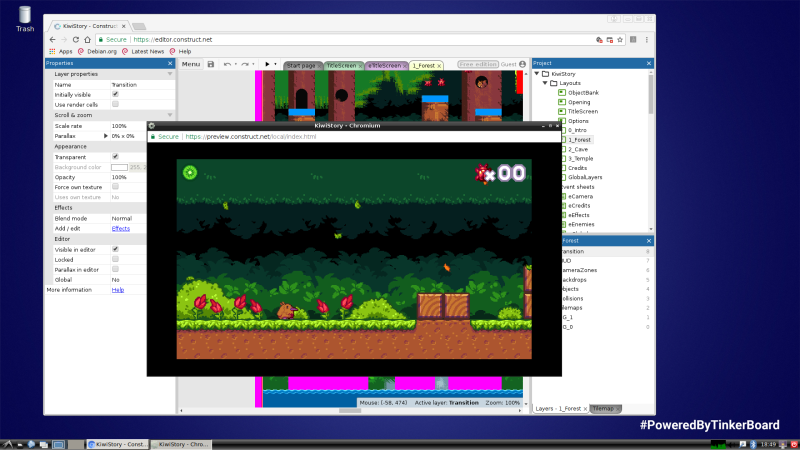Switch to the Tilemap bottom tab

[x=603, y=409]
